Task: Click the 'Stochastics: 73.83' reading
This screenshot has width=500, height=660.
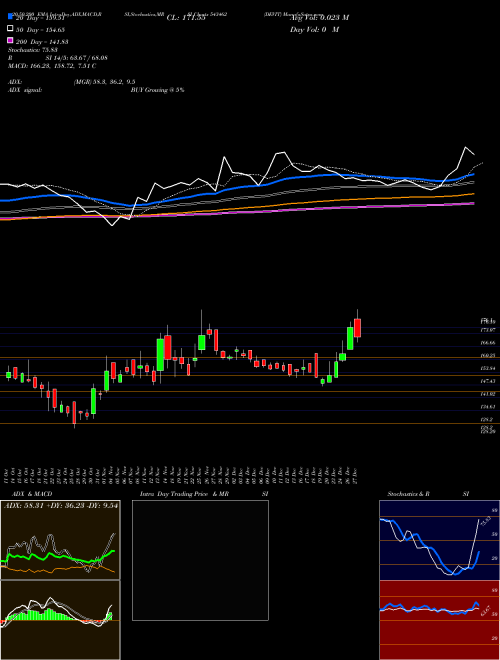Action: coord(33,50)
